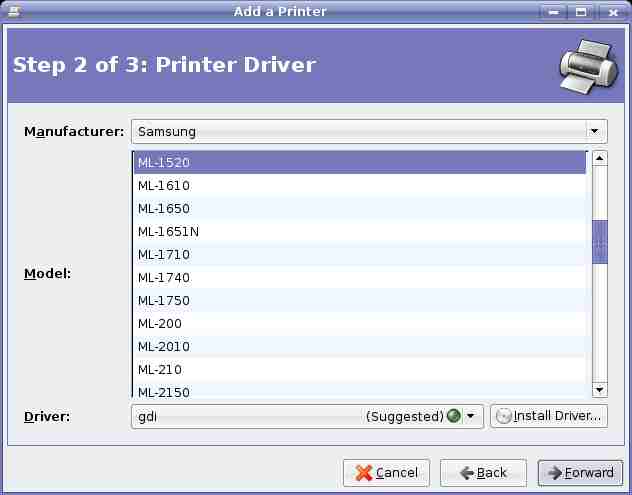This screenshot has width=632, height=495.
Task: Click the Install Driver button
Action: (x=549, y=416)
